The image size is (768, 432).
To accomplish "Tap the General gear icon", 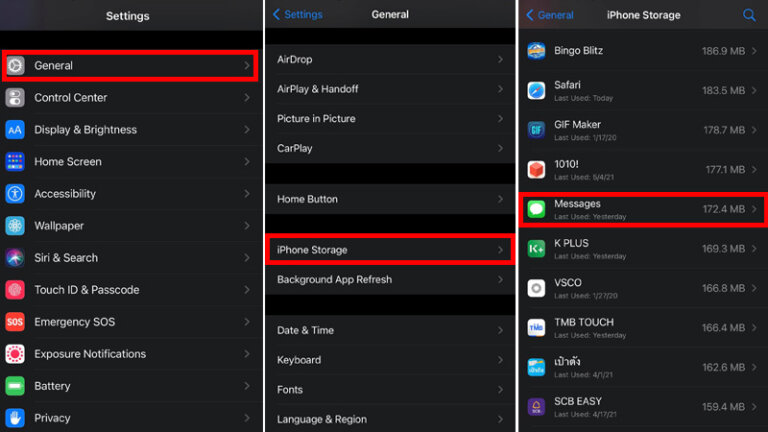I will coord(15,65).
